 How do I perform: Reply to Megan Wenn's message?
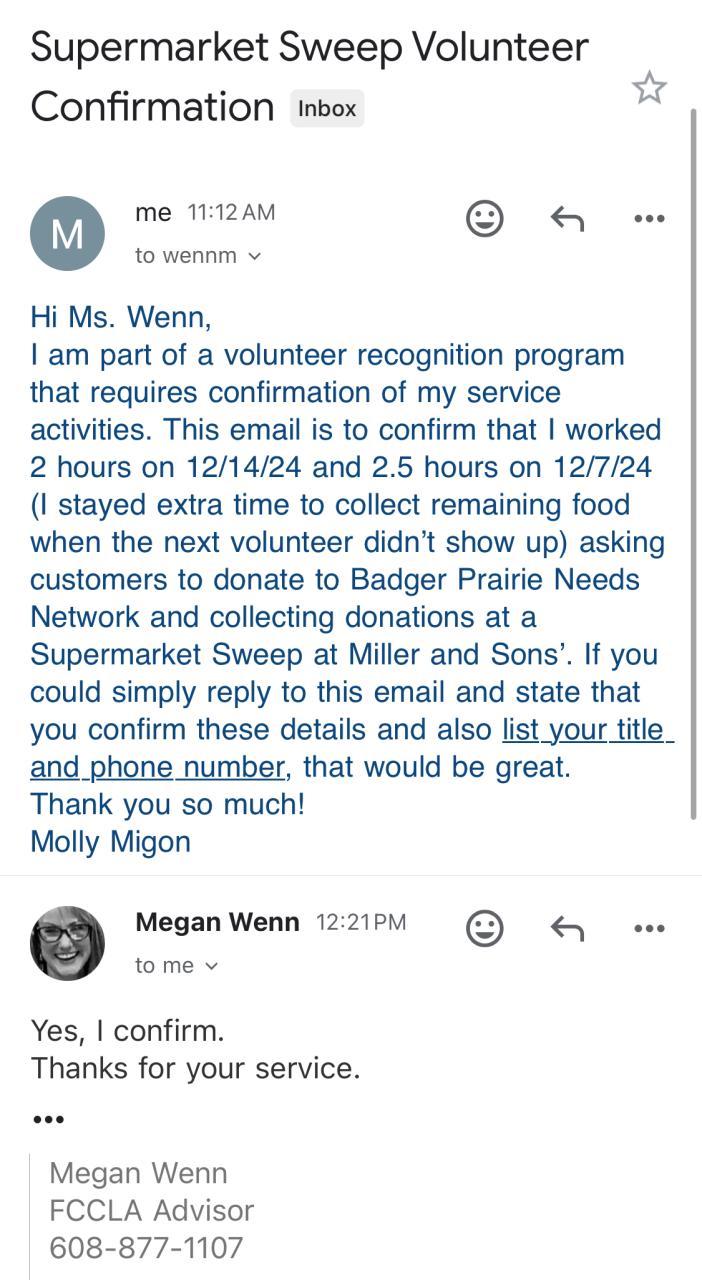(x=567, y=929)
